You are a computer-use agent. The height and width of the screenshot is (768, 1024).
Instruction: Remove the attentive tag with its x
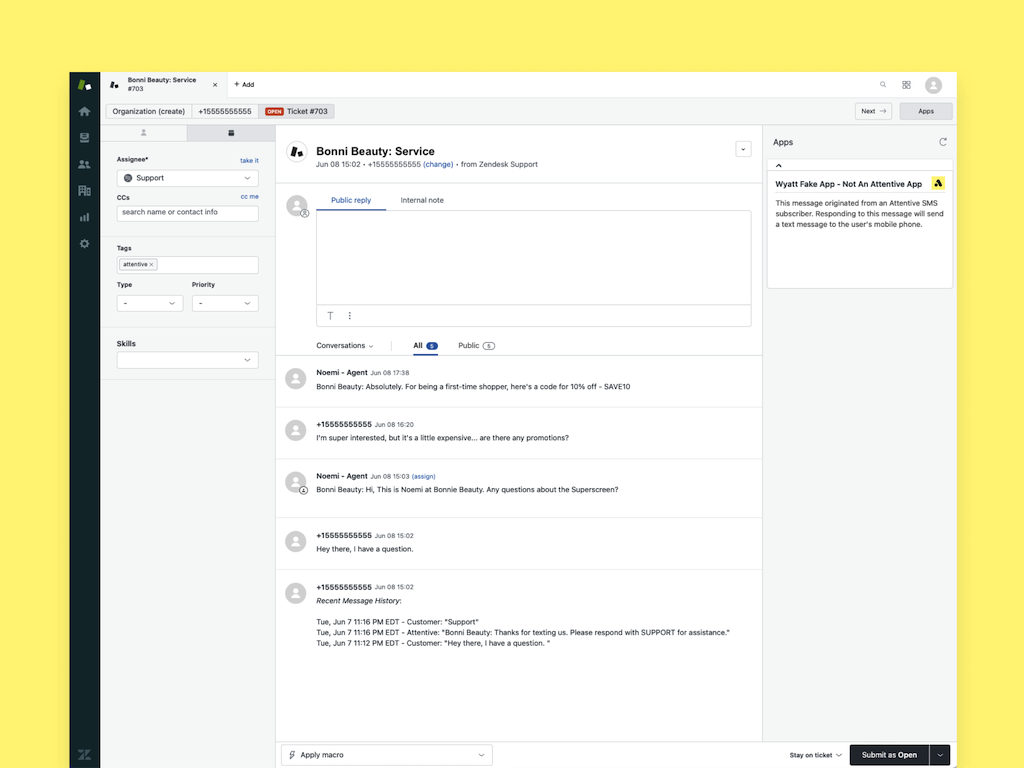(152, 264)
